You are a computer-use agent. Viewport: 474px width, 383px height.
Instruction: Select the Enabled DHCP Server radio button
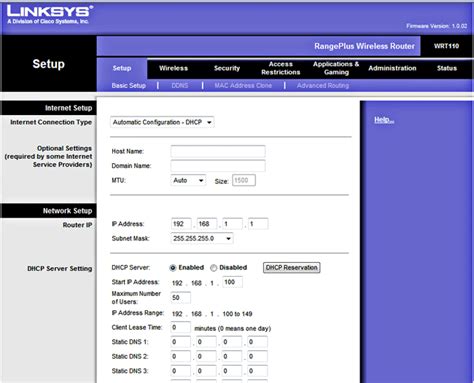click(x=173, y=268)
